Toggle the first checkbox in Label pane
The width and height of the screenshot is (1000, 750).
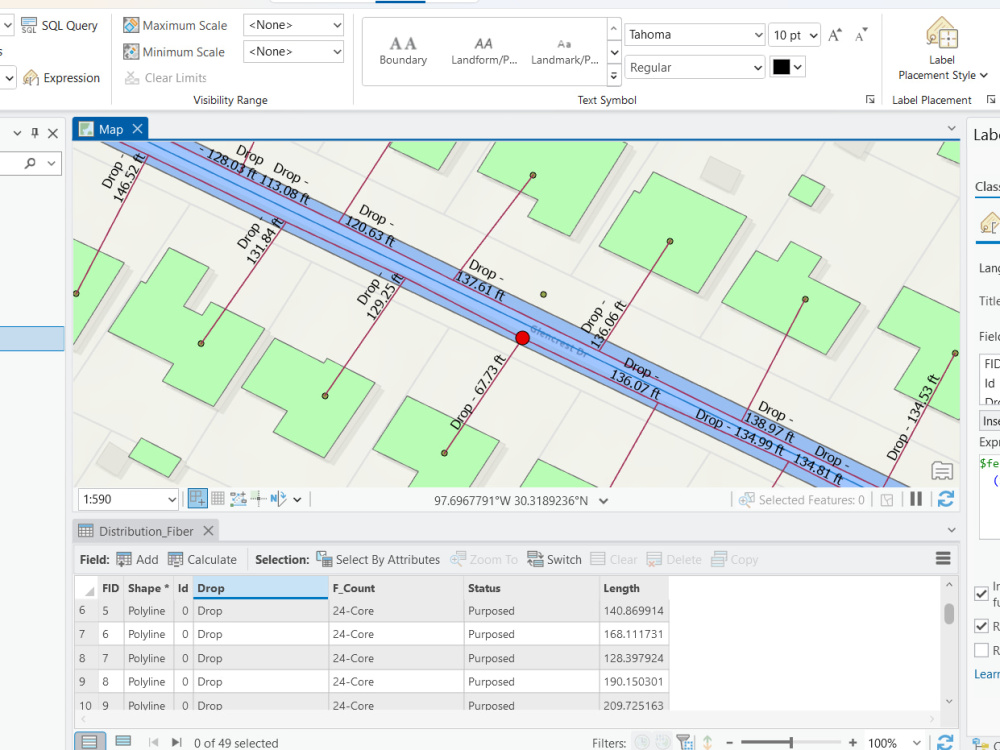click(x=982, y=594)
